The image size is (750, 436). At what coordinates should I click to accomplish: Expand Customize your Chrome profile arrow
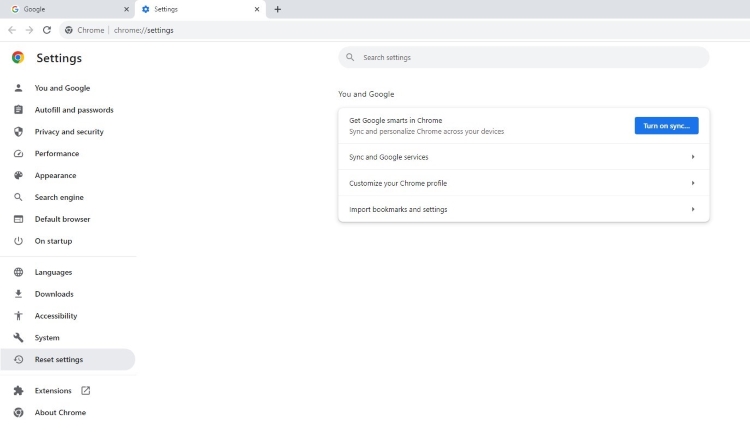(x=693, y=183)
